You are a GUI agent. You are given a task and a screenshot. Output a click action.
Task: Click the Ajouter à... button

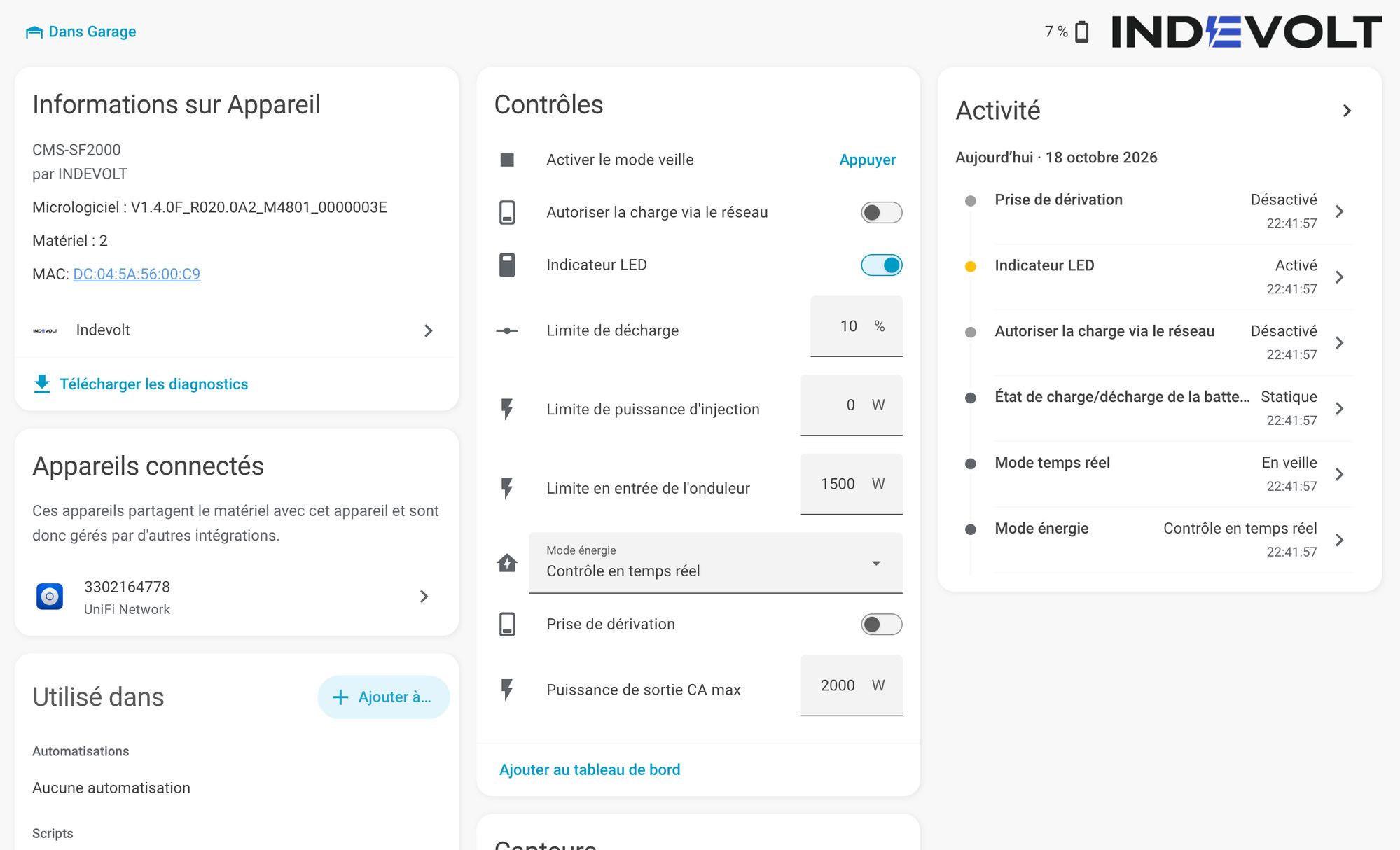[383, 697]
